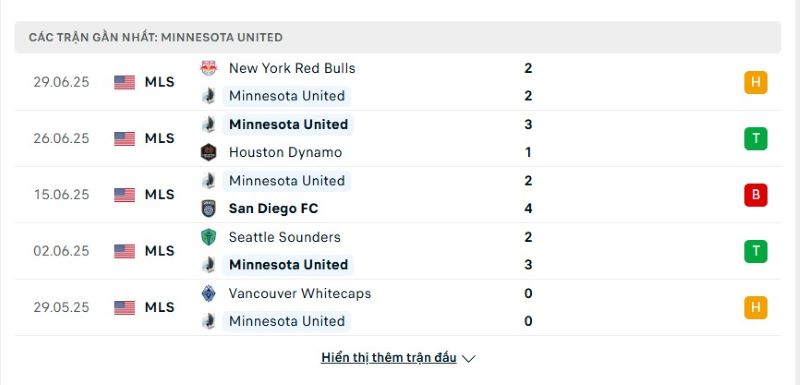Click the New York Red Bulls team logo

[208, 68]
